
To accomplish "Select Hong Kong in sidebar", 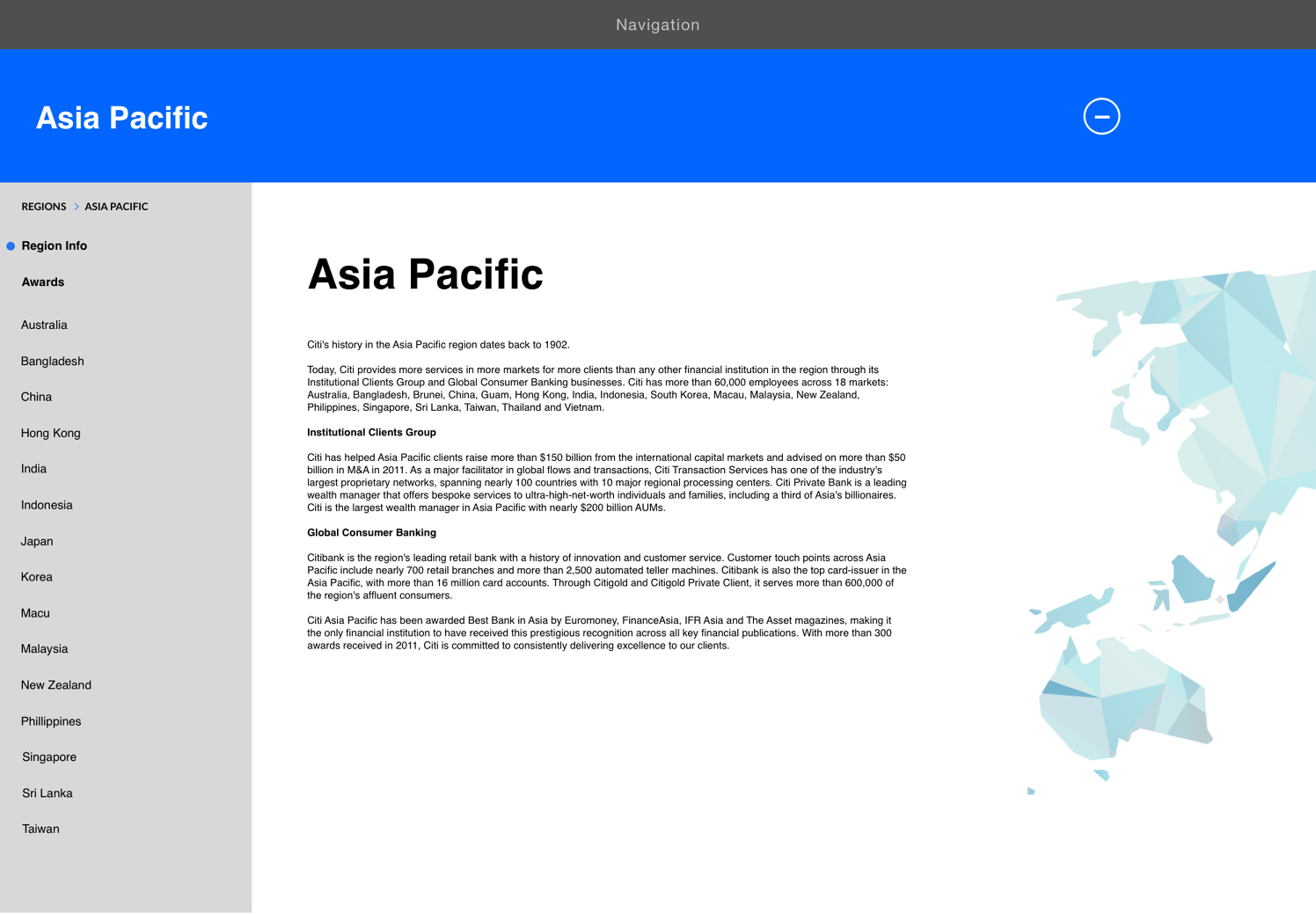I will (x=51, y=434).
